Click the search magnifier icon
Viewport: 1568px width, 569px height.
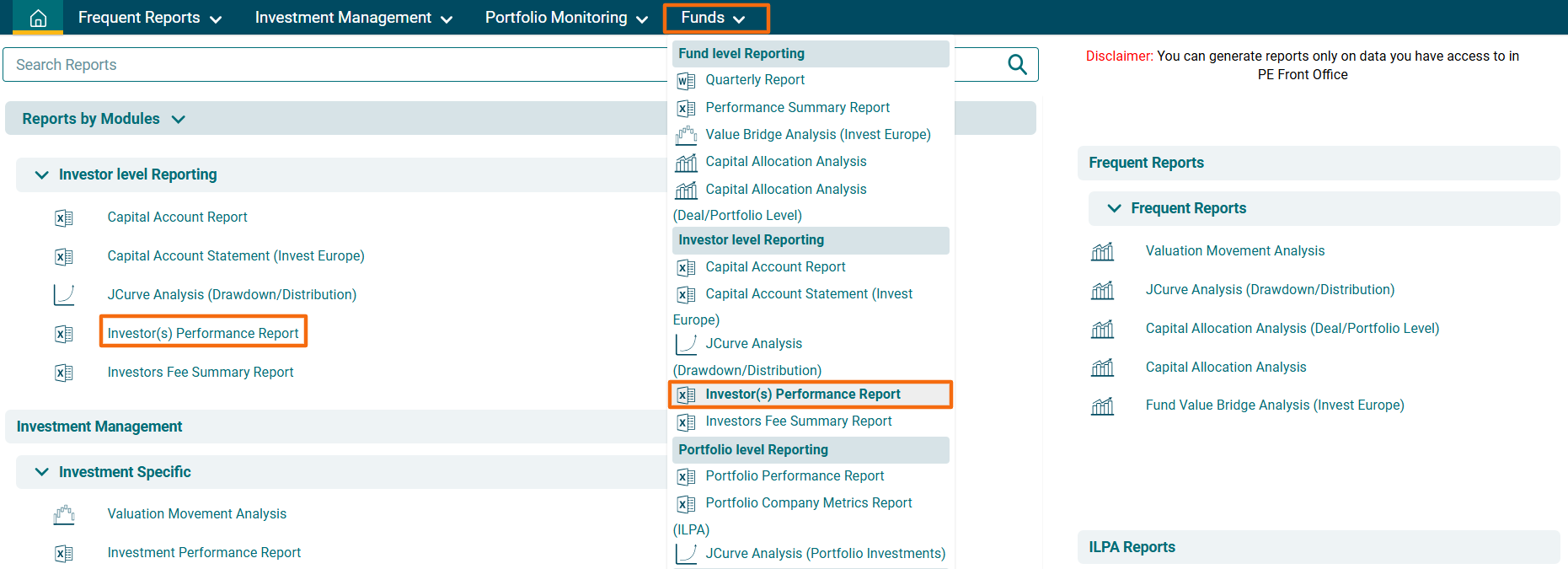click(x=1017, y=65)
